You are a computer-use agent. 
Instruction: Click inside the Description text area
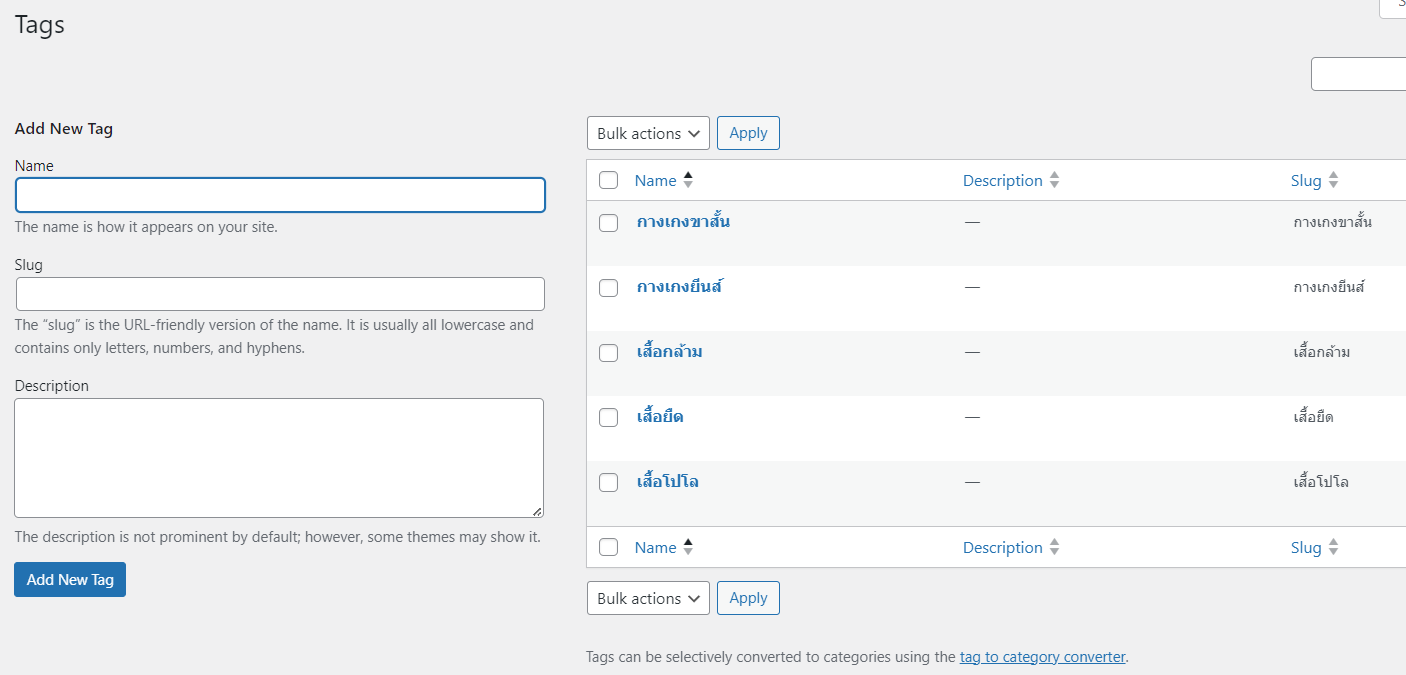[278, 457]
